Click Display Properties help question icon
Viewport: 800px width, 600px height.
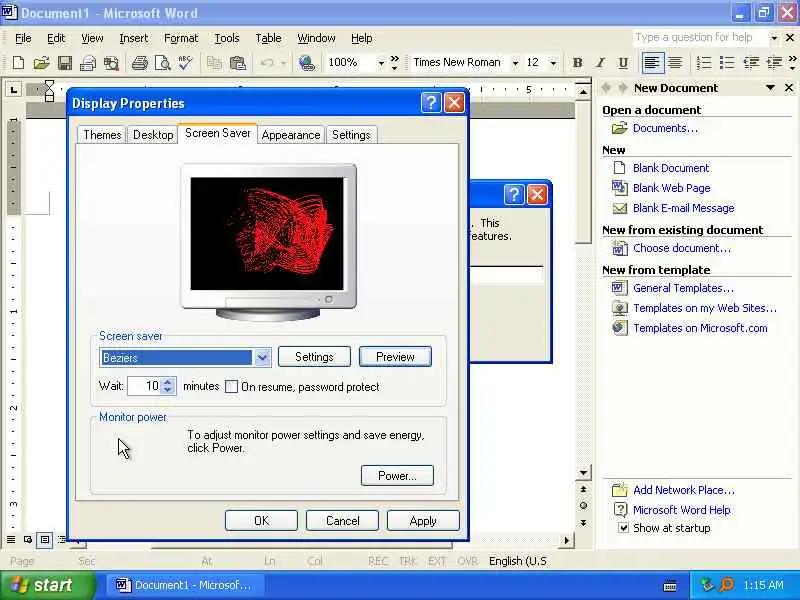[x=431, y=103]
